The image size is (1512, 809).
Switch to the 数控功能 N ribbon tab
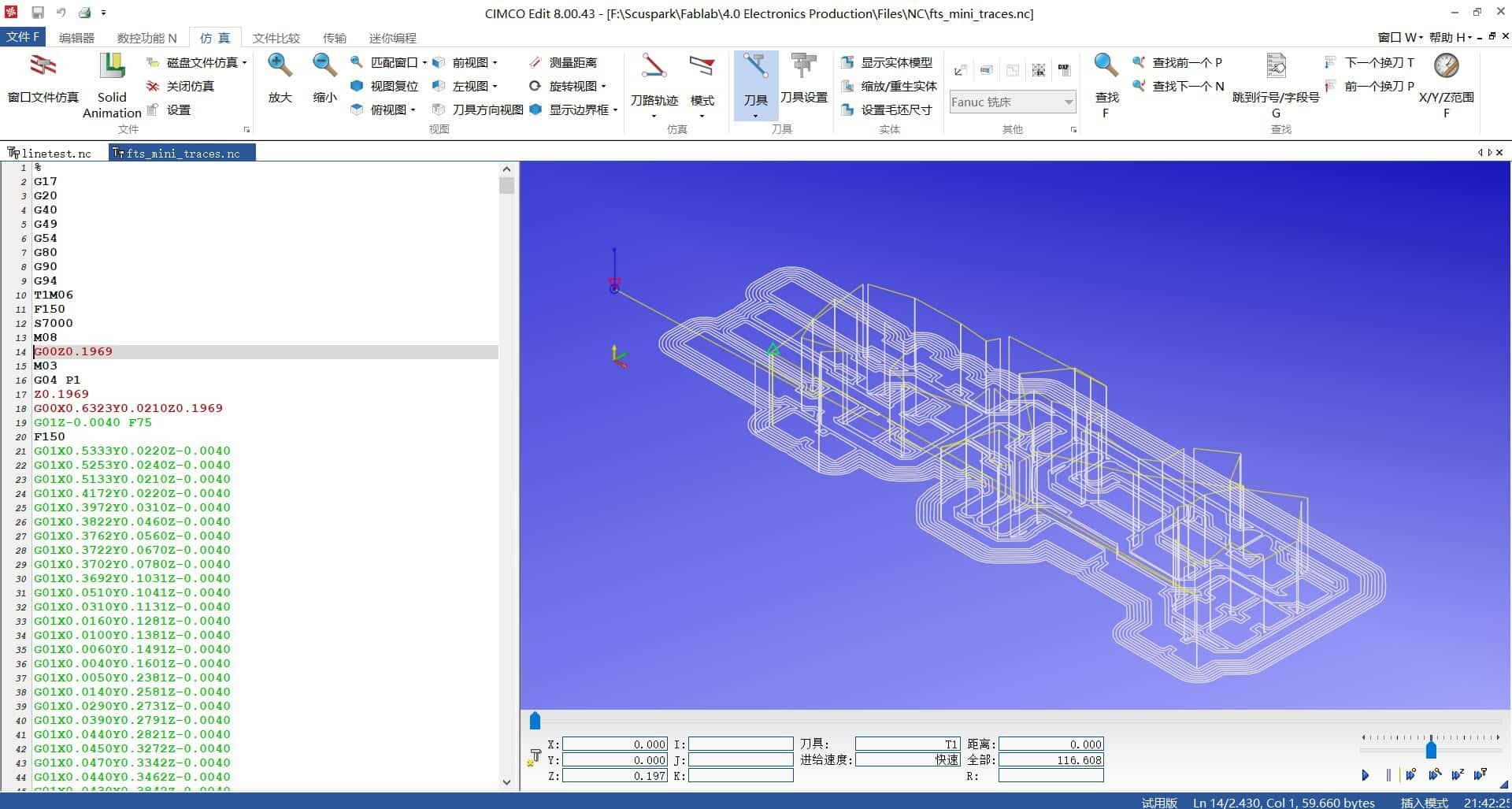(146, 38)
